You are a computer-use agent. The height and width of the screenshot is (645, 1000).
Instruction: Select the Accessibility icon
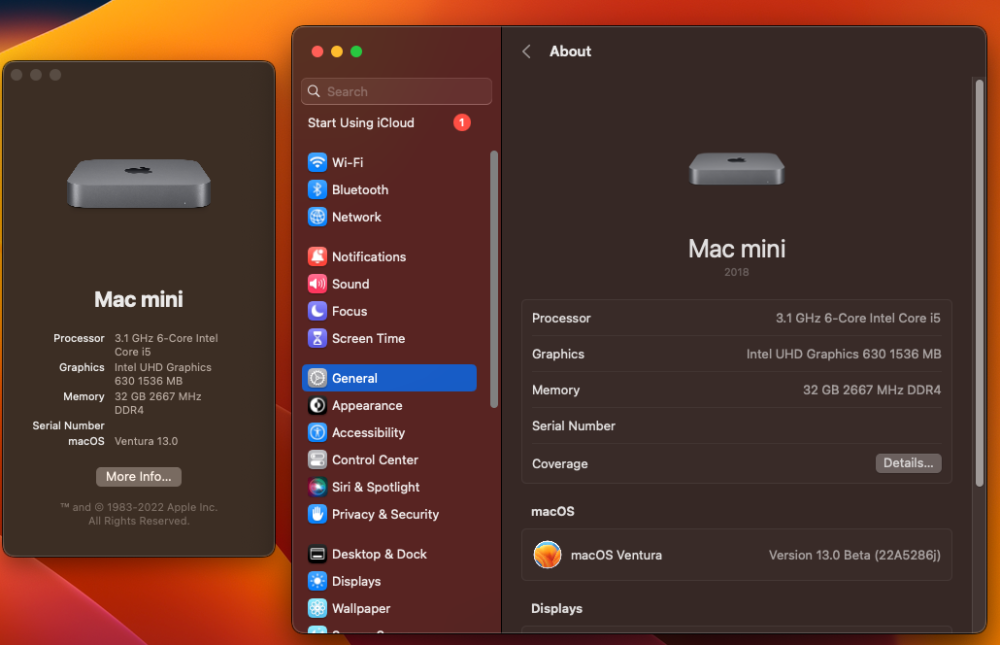(317, 433)
